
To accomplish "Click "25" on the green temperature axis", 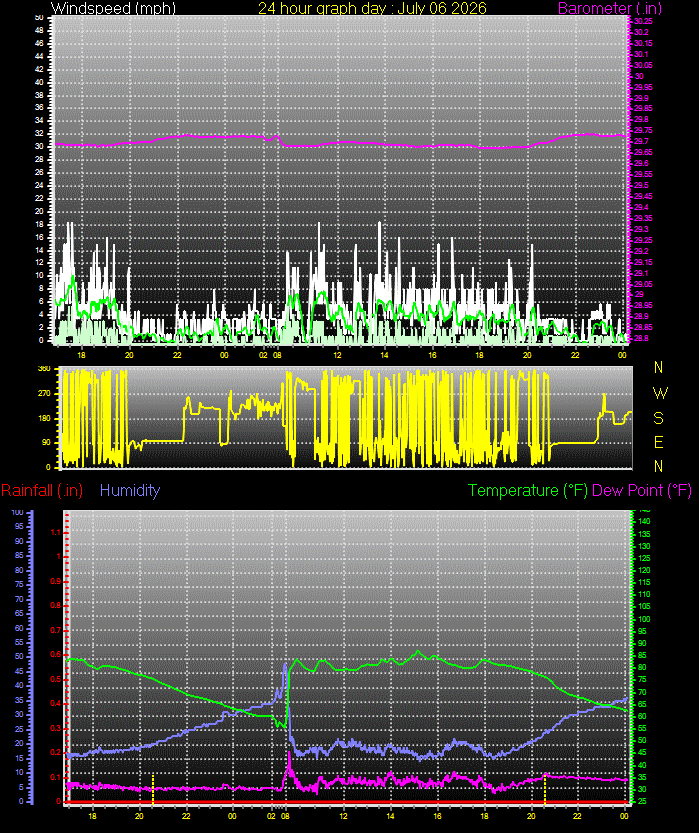I will click(x=642, y=801).
